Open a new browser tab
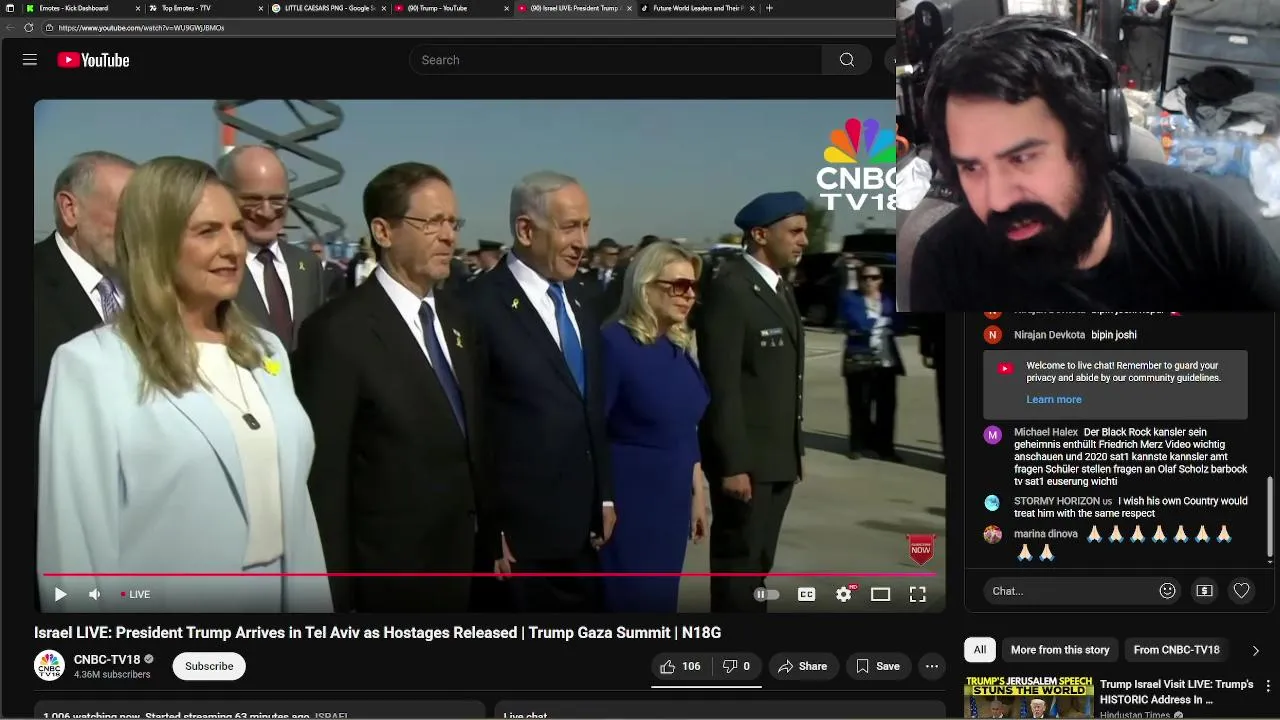 click(x=769, y=8)
